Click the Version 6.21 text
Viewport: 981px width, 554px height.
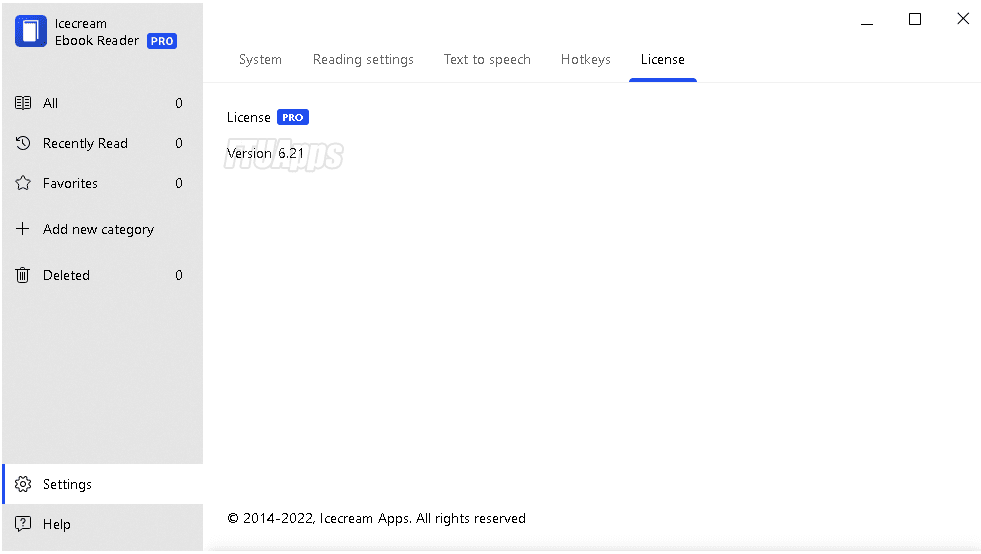(265, 153)
